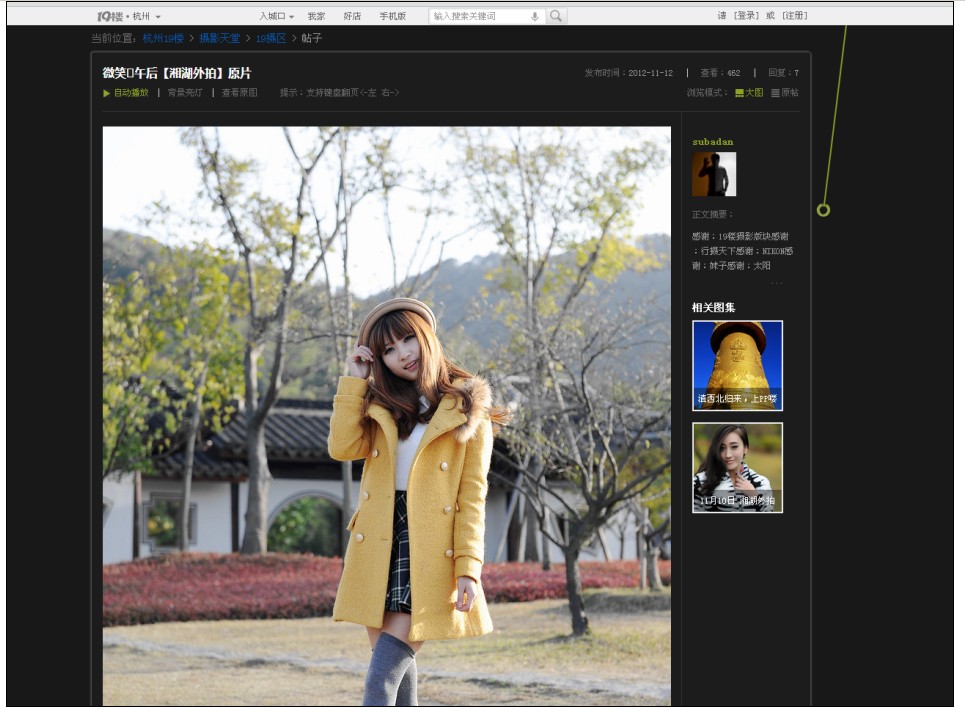Visit subadan's profile link
This screenshot has height=709, width=965.
pos(711,141)
